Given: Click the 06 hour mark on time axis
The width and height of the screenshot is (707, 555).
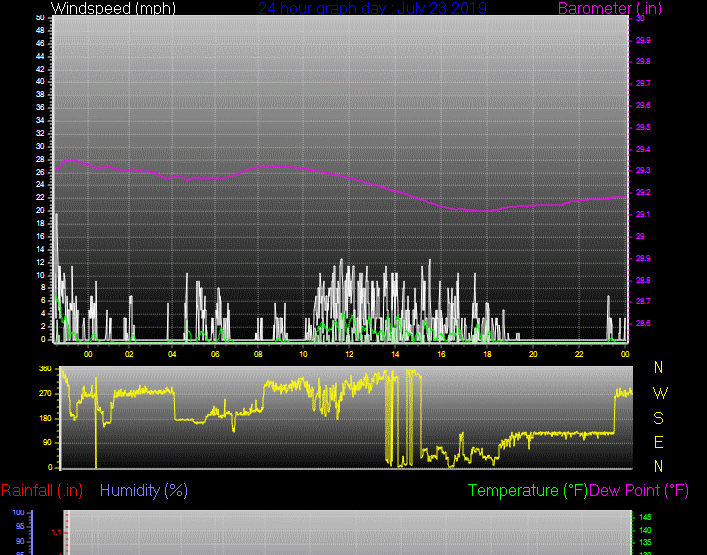Looking at the screenshot, I should [215, 354].
